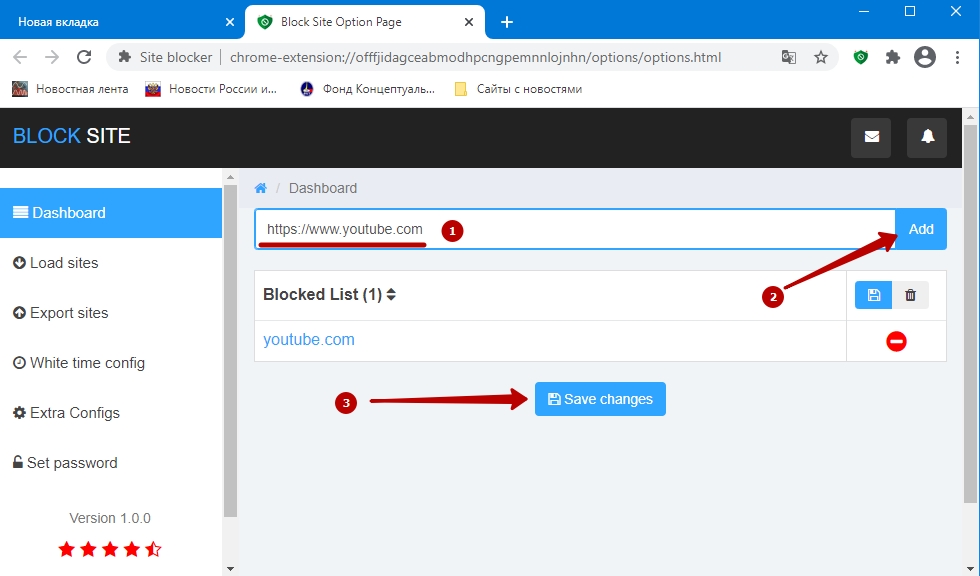Screen dimensions: 980x576
Task: Click the red remove icon for youtube.com
Action: 896,341
